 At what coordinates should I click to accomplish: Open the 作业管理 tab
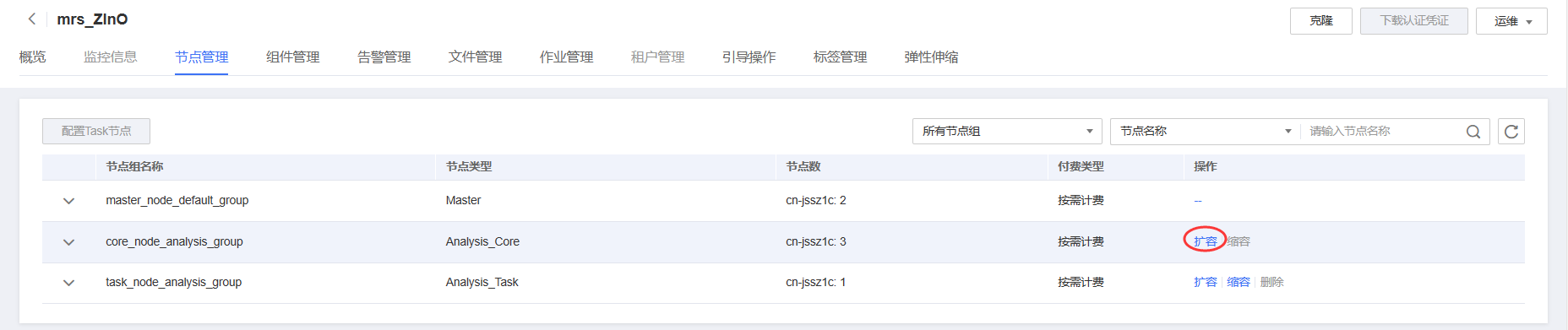567,57
